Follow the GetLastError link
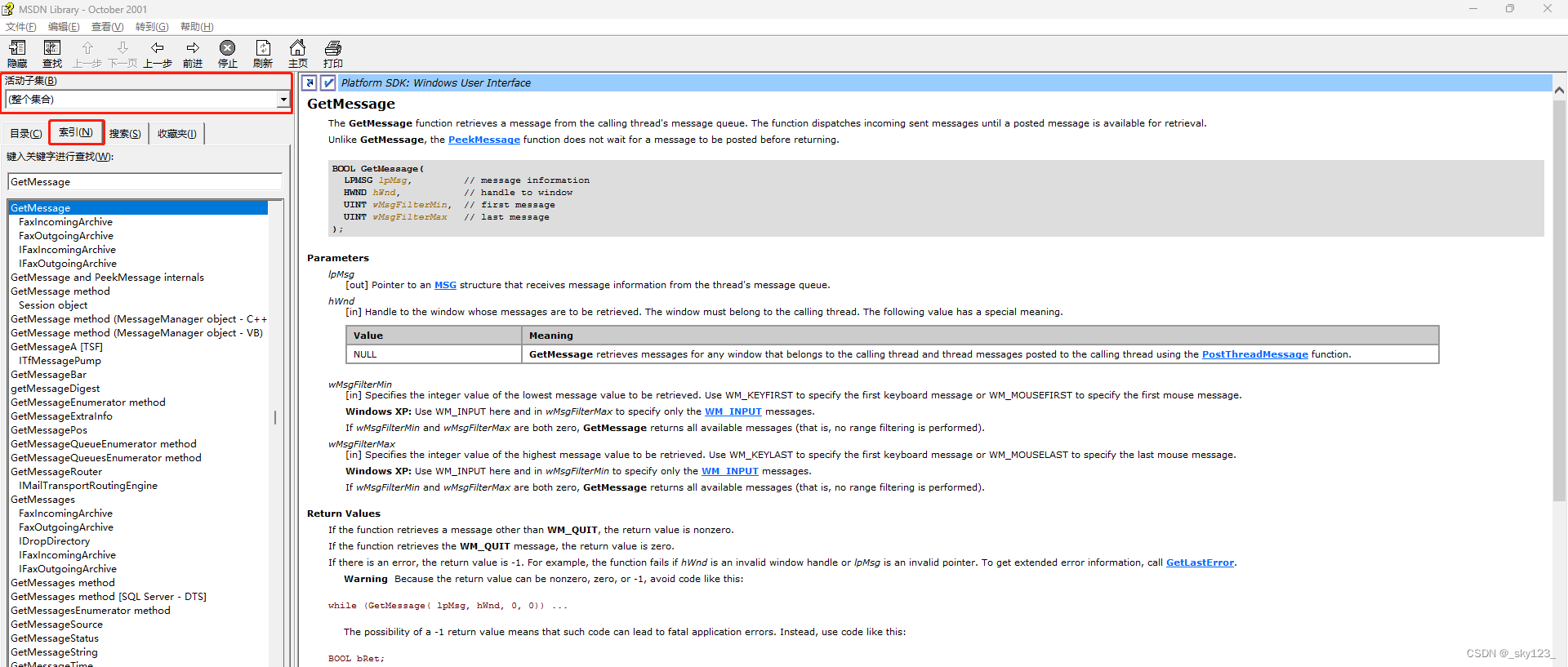This screenshot has height=667, width=1568. tap(1200, 563)
